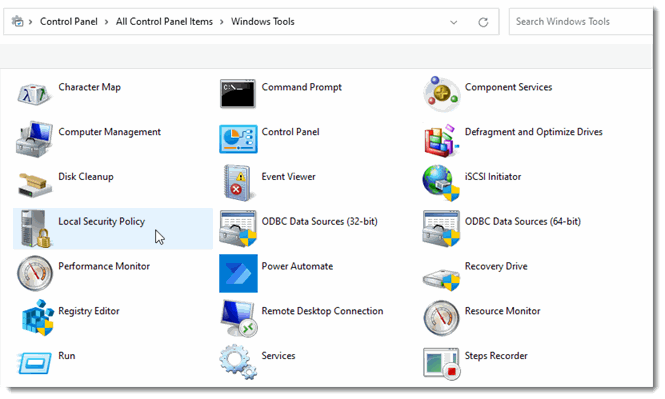Select the Resource Monitor gauge icon
Viewport: 665px width, 399px height.
(441, 318)
